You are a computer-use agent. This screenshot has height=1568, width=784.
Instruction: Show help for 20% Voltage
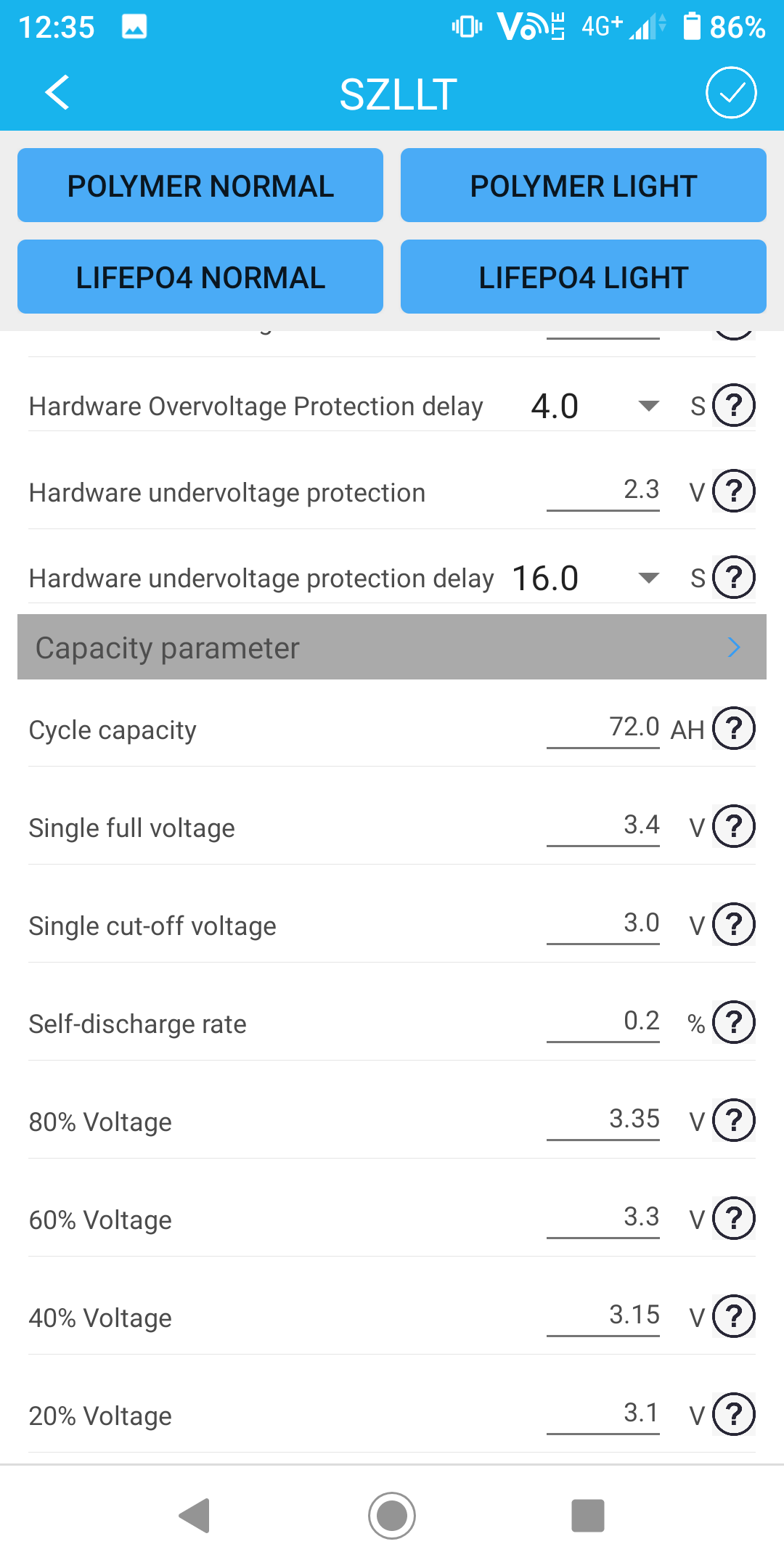pos(734,1414)
